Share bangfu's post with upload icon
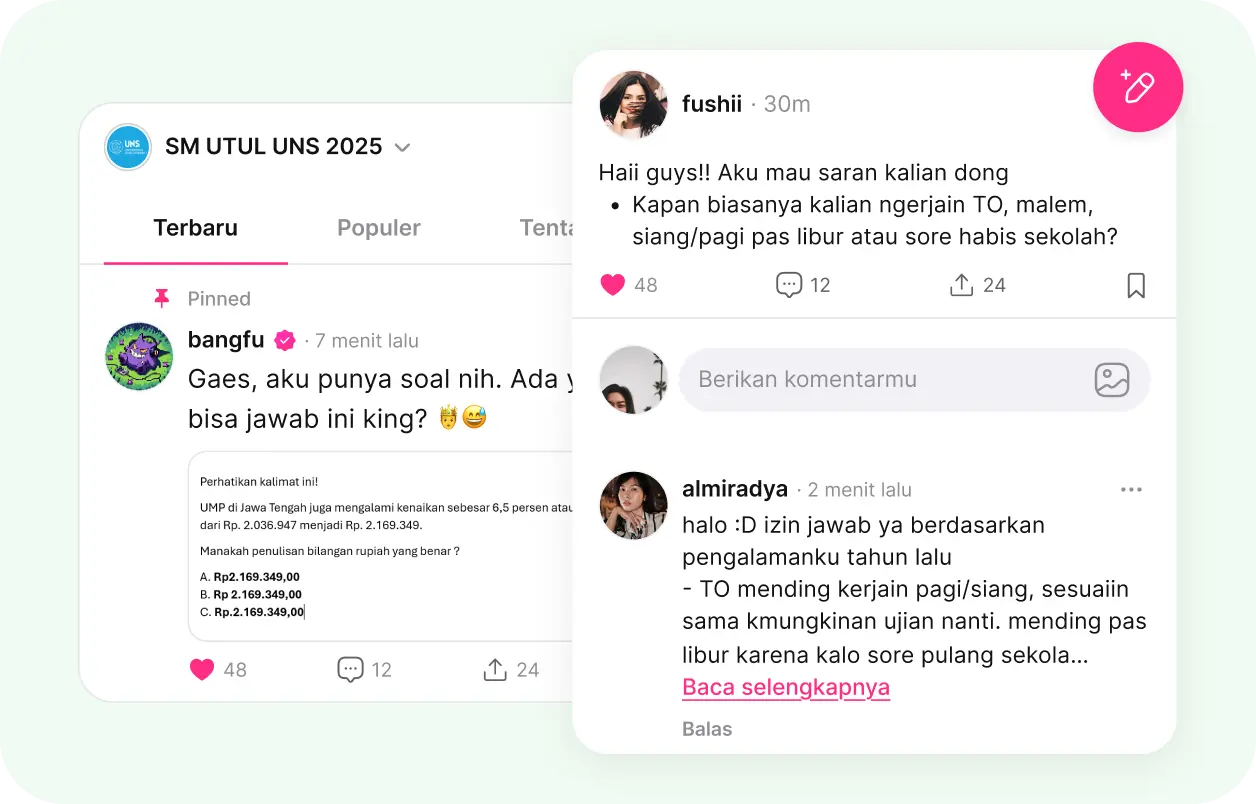Image resolution: width=1256 pixels, height=804 pixels. 495,670
